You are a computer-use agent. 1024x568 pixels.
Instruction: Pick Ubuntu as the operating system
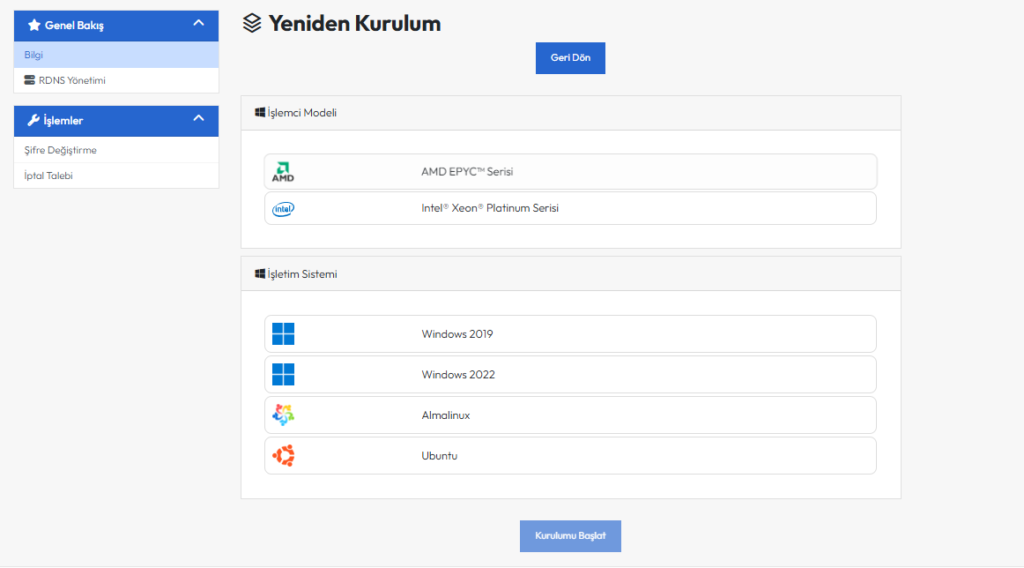tap(570, 456)
